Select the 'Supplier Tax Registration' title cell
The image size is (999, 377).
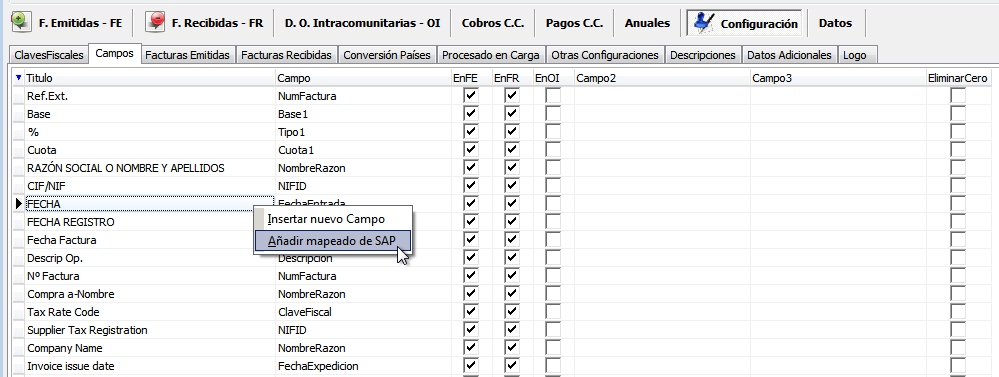149,330
